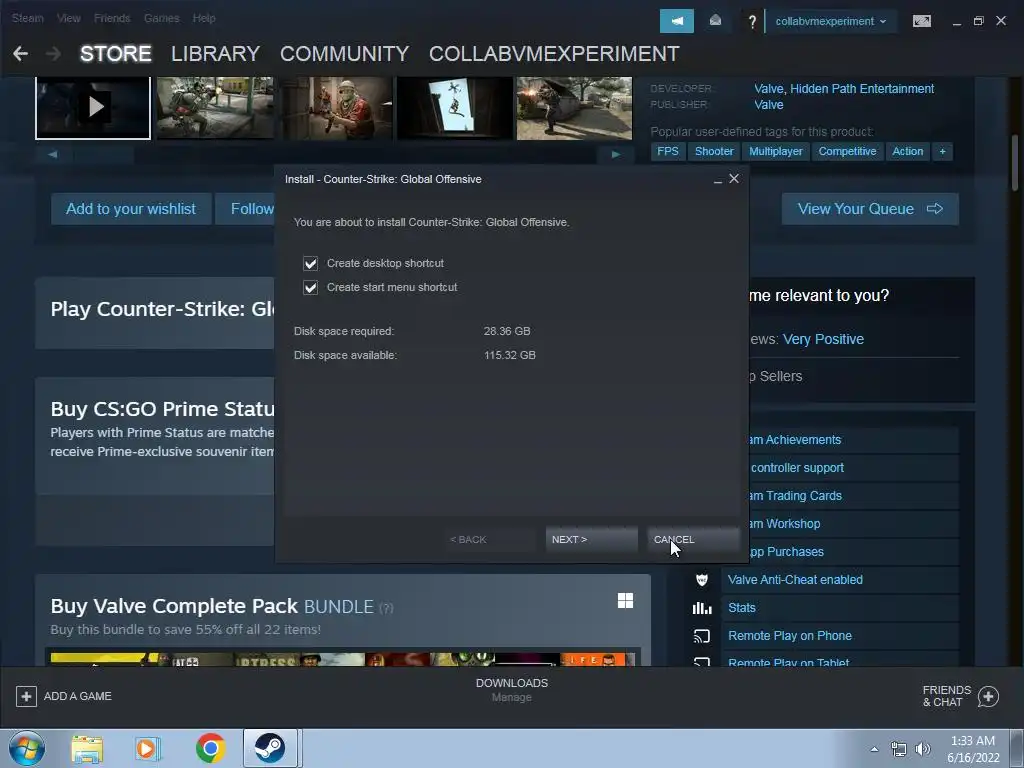Go back with the left arrow
Screen dimensions: 1024x768
coord(20,54)
